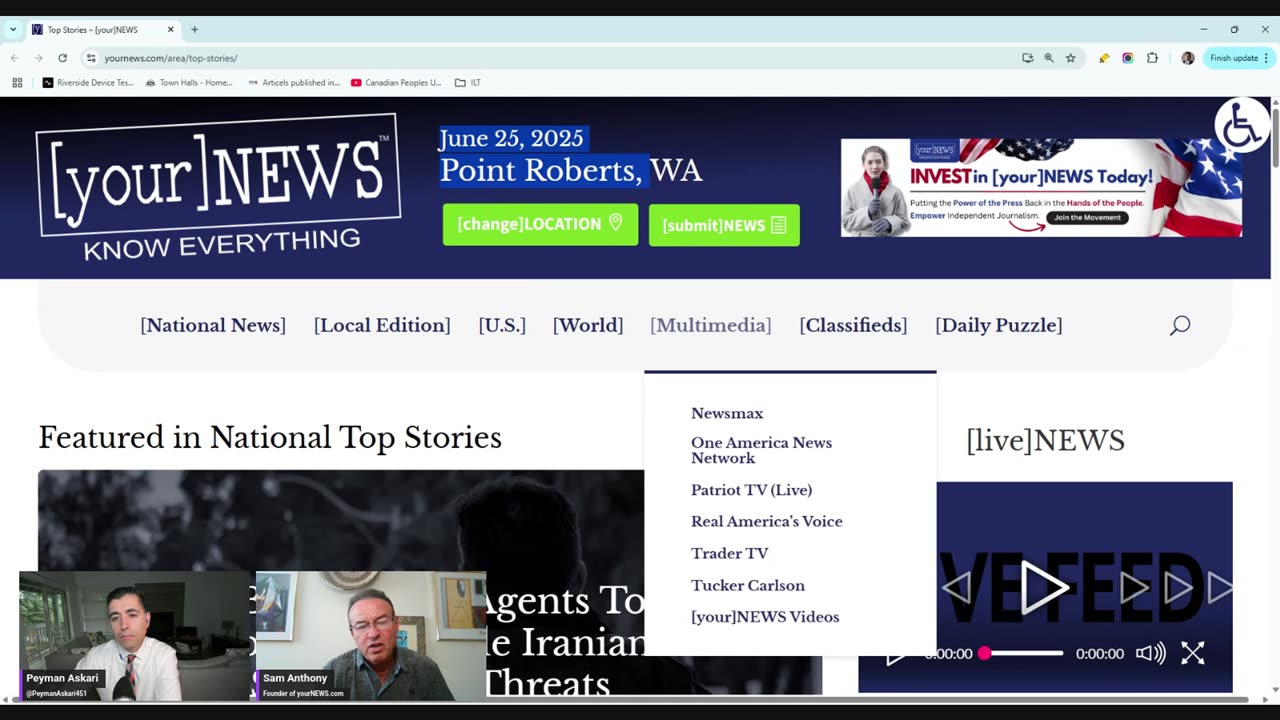Open [Daily Puzzle] menu
Image resolution: width=1280 pixels, height=720 pixels.
999,325
